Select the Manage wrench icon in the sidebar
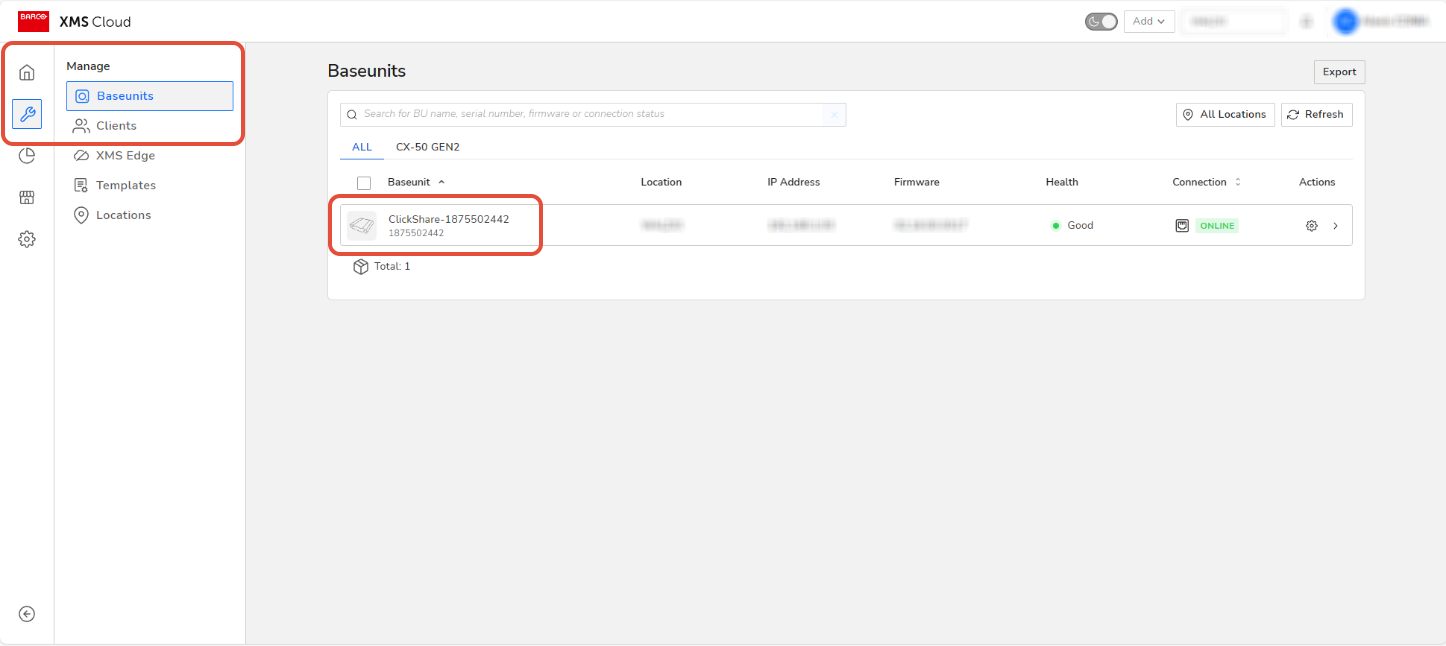 [x=27, y=114]
